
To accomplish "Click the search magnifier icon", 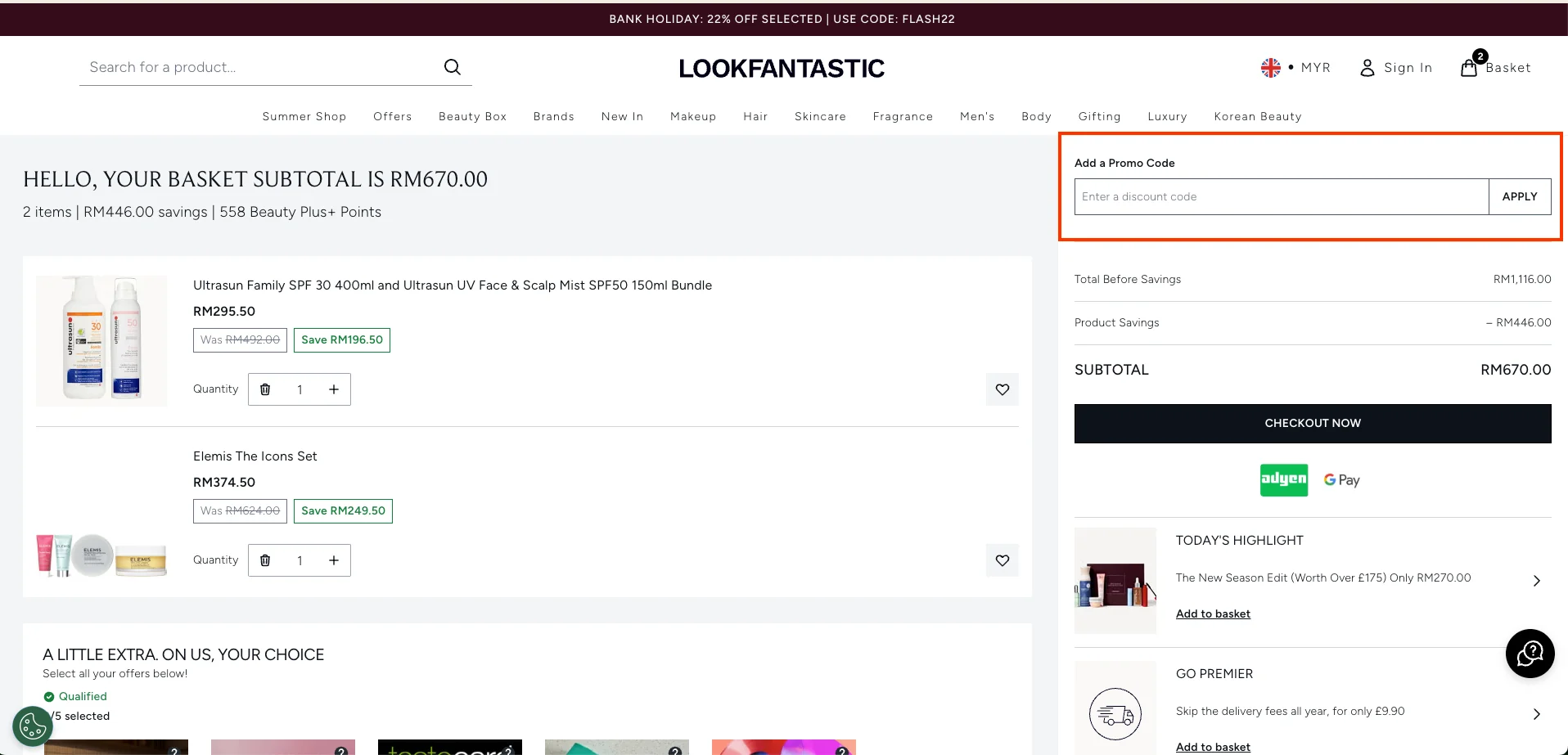I will click(452, 67).
